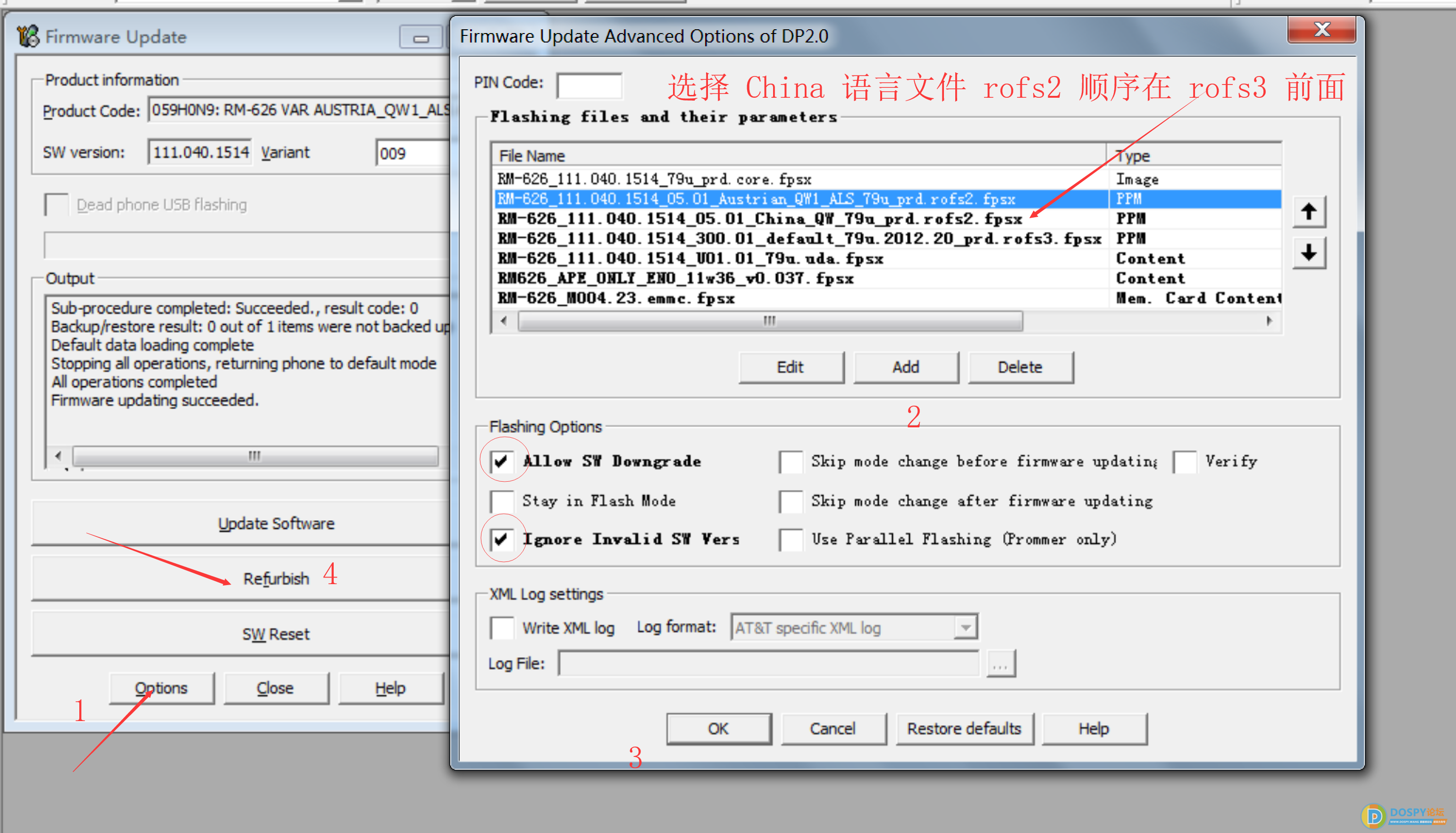
Task: Click Update Software button
Action: click(241, 524)
